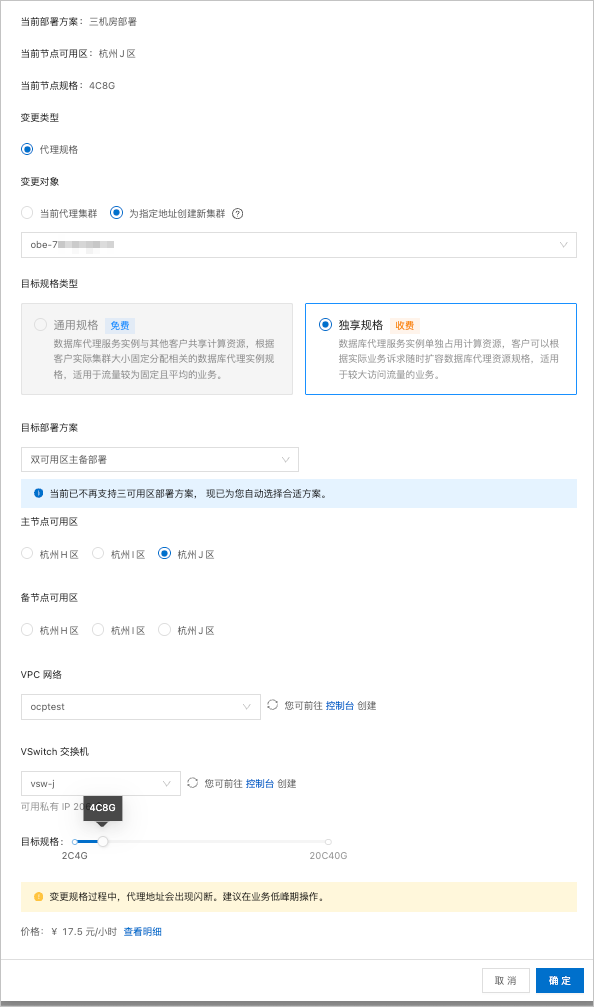Open the 查看明细 price details link

143,932
